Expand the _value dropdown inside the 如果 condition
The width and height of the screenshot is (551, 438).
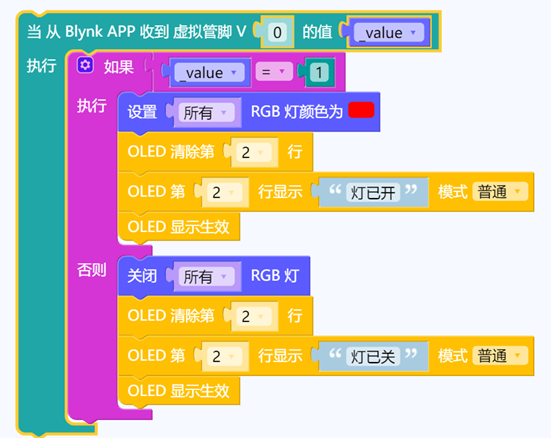pos(209,73)
